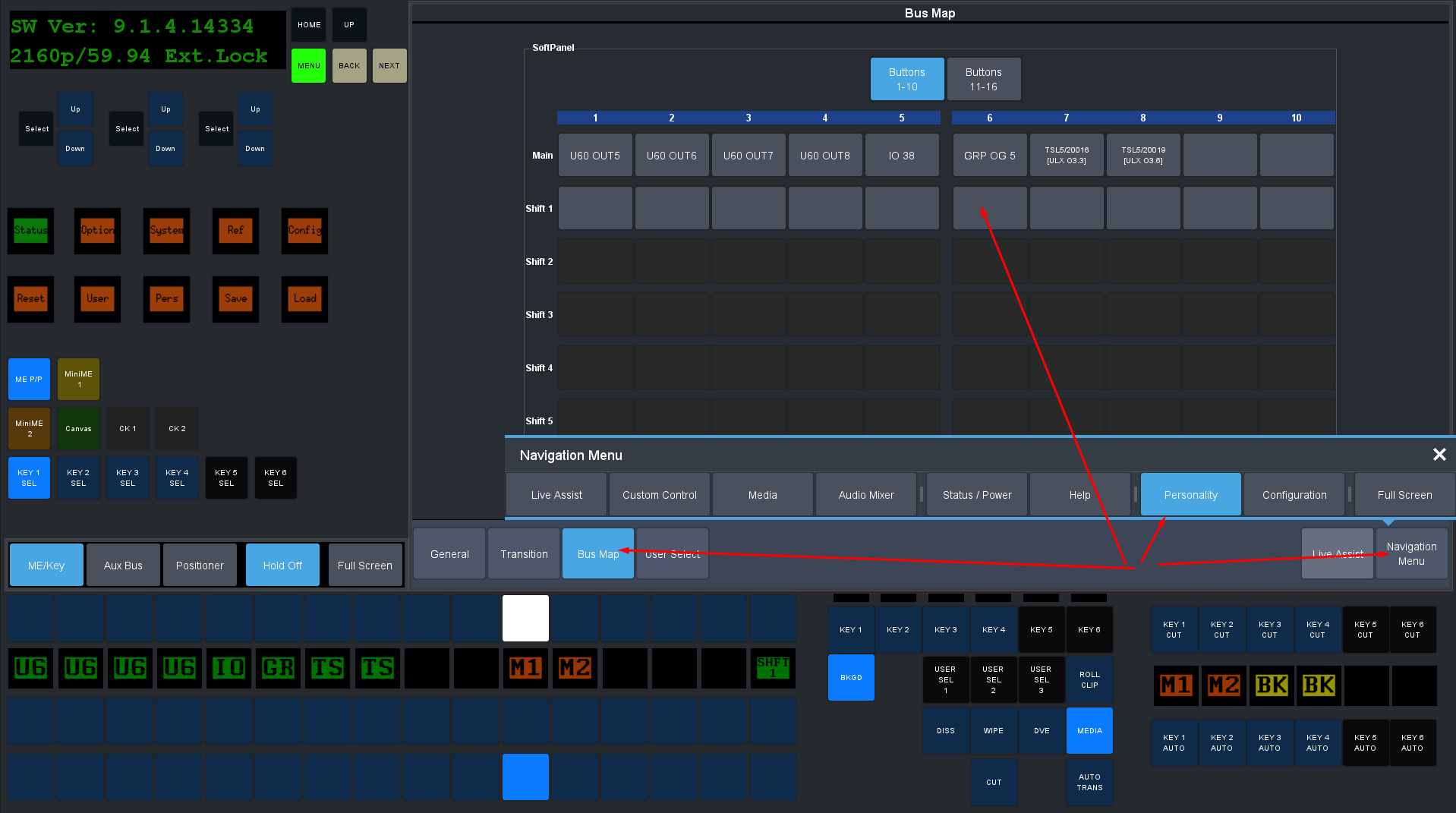Enable the MEDIA transition type
Screen dimensions: 1456x813
coord(1089,731)
